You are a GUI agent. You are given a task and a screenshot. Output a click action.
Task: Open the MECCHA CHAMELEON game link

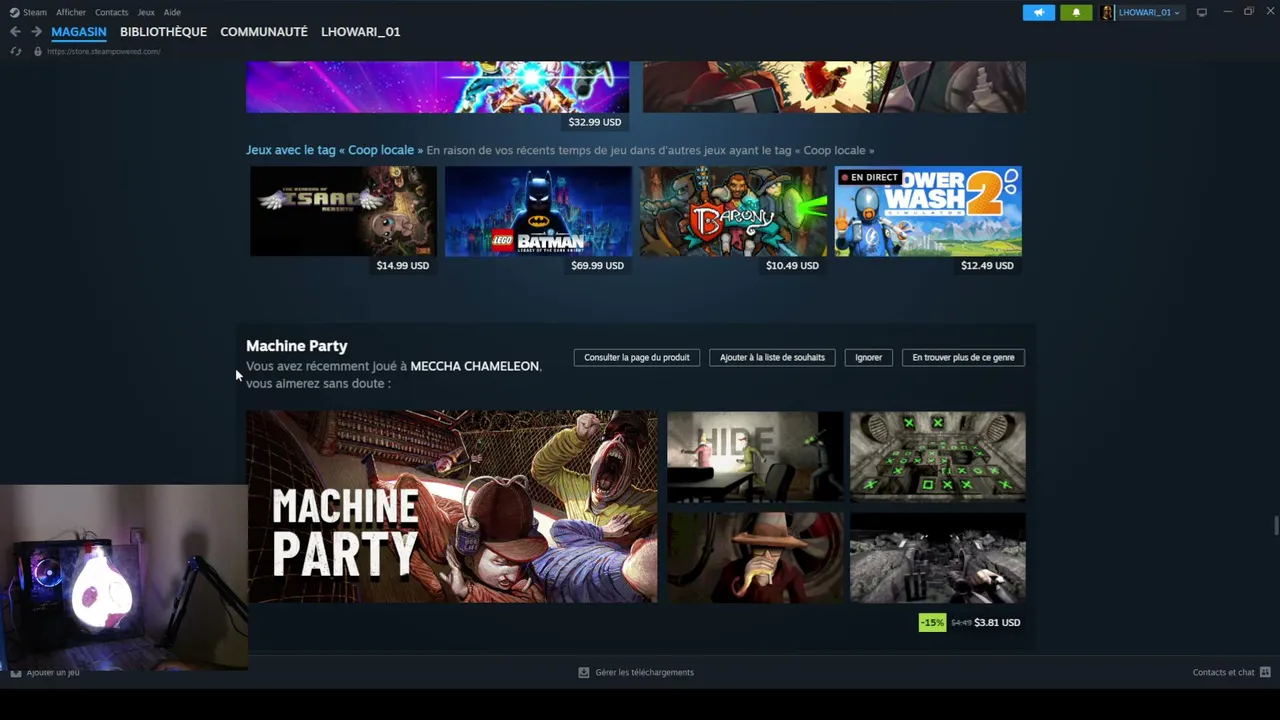tap(474, 366)
